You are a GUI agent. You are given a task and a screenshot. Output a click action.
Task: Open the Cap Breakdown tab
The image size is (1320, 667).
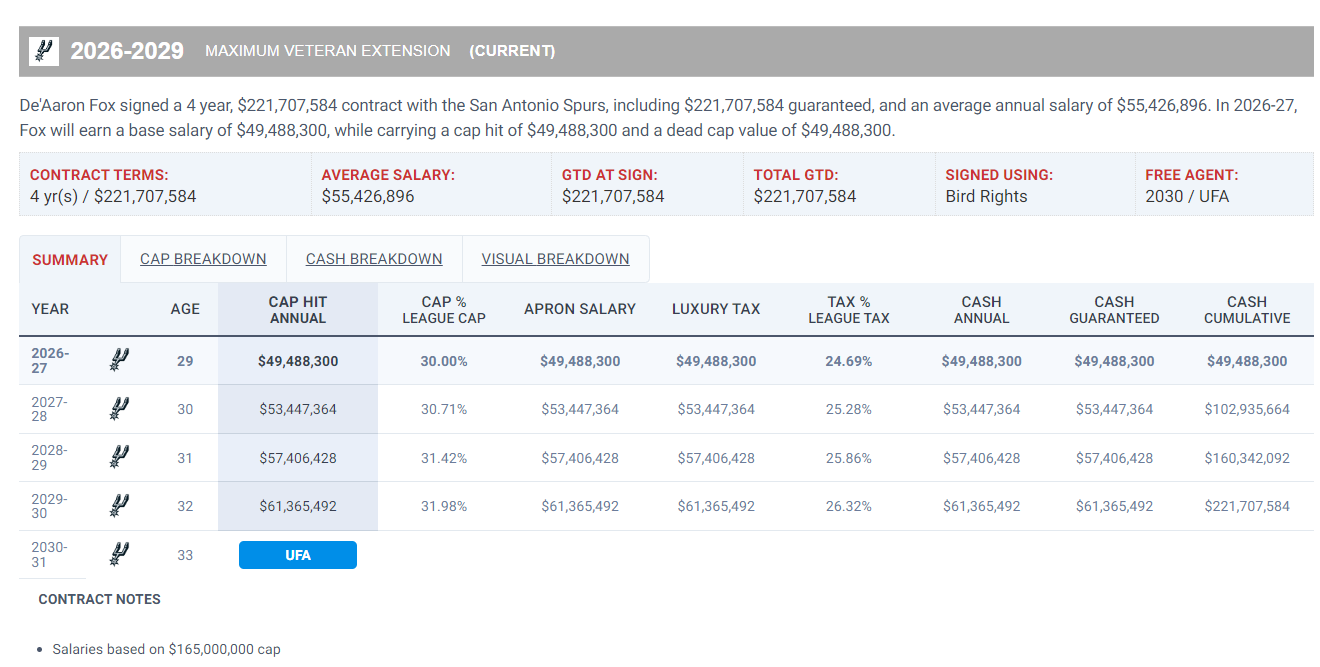click(203, 259)
